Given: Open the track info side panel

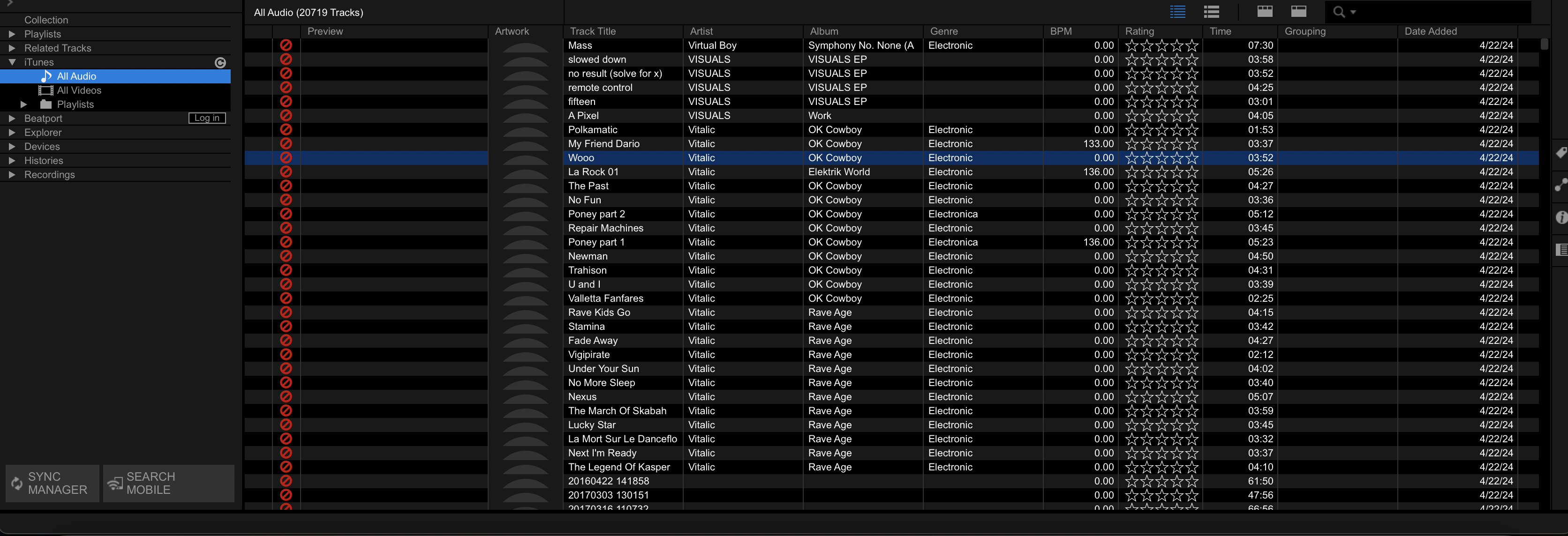Looking at the screenshot, I should coord(1561,217).
